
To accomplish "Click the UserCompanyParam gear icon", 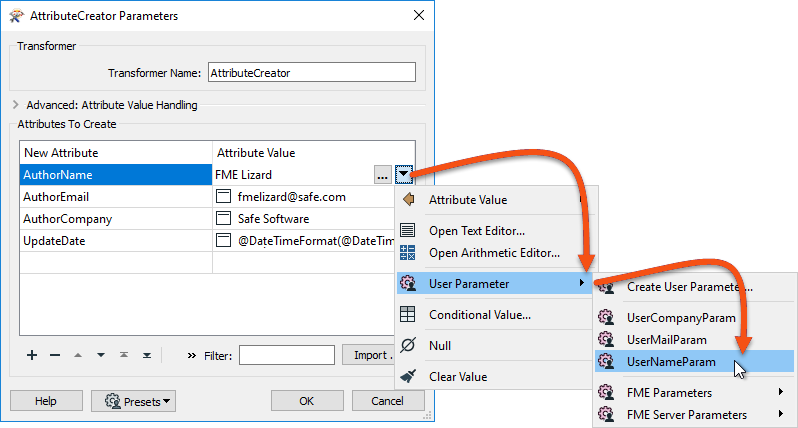I will tap(606, 317).
